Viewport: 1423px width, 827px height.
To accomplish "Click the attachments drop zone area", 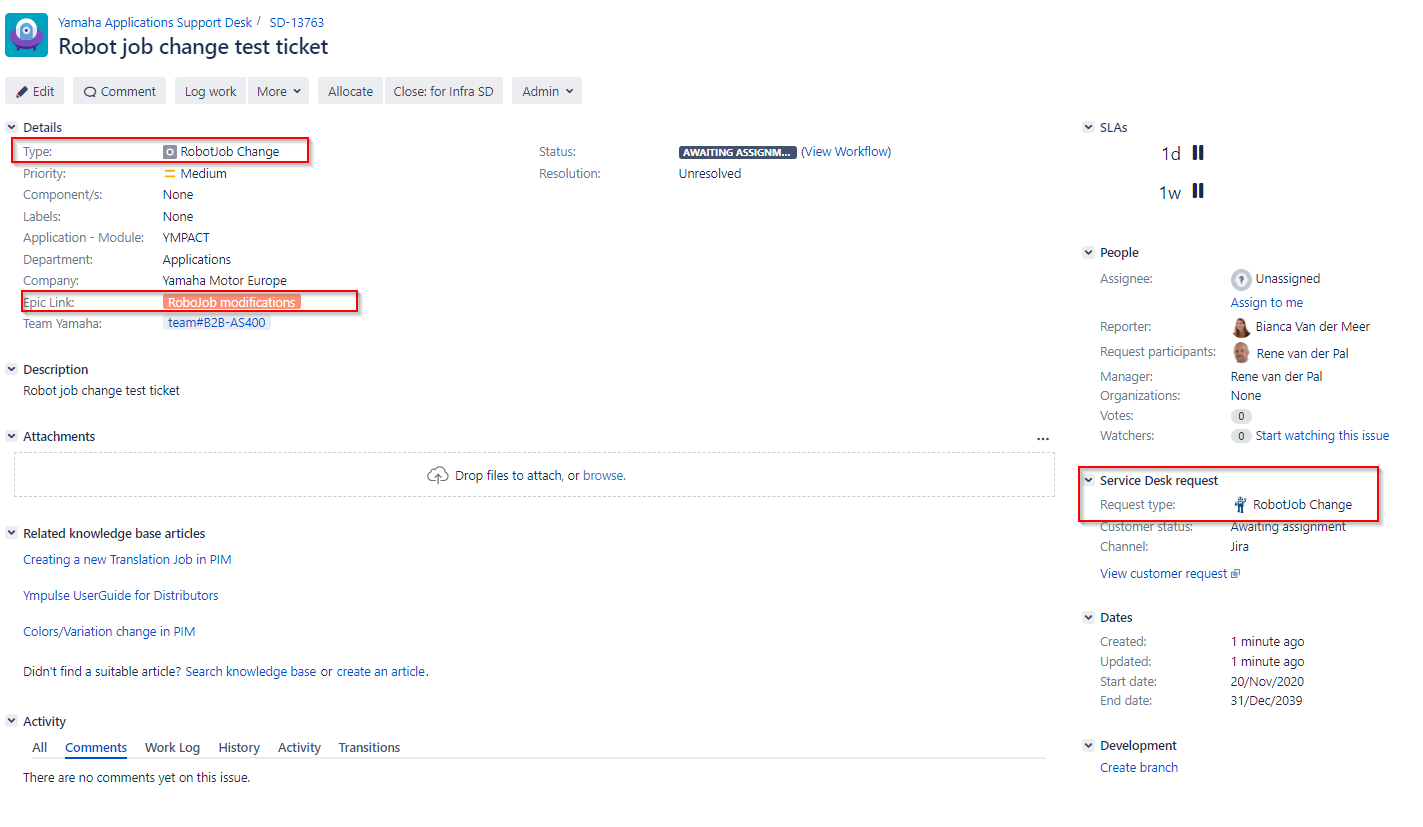I will [534, 475].
